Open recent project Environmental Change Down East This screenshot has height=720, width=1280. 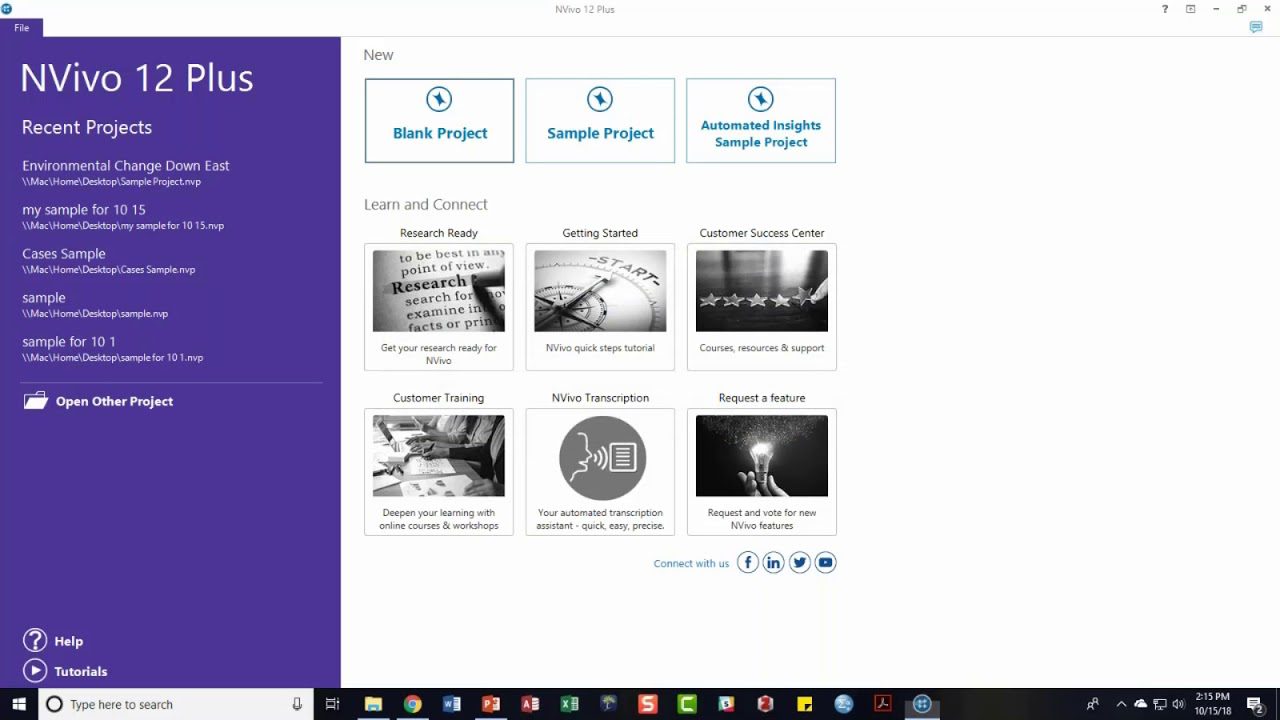126,173
